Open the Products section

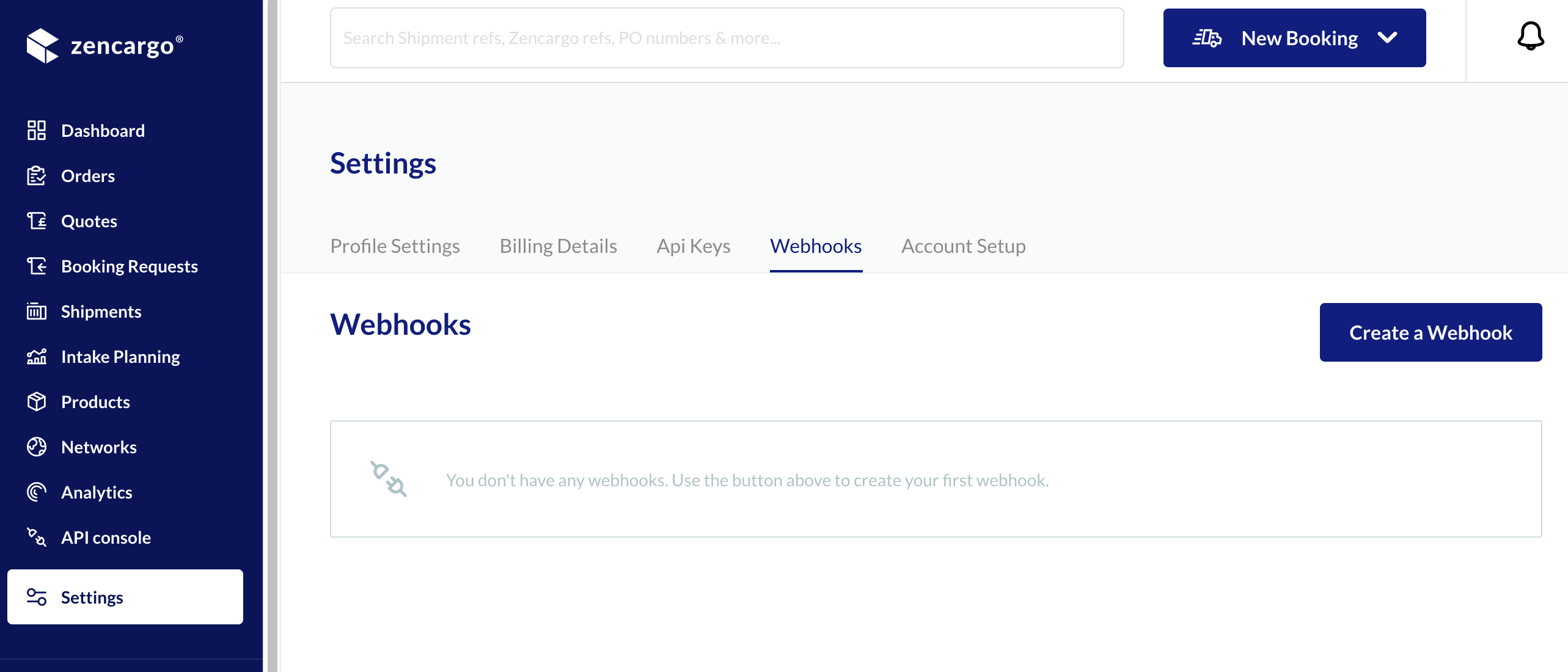coord(95,401)
